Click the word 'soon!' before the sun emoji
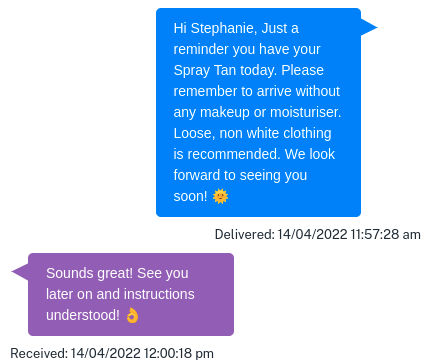 point(190,196)
